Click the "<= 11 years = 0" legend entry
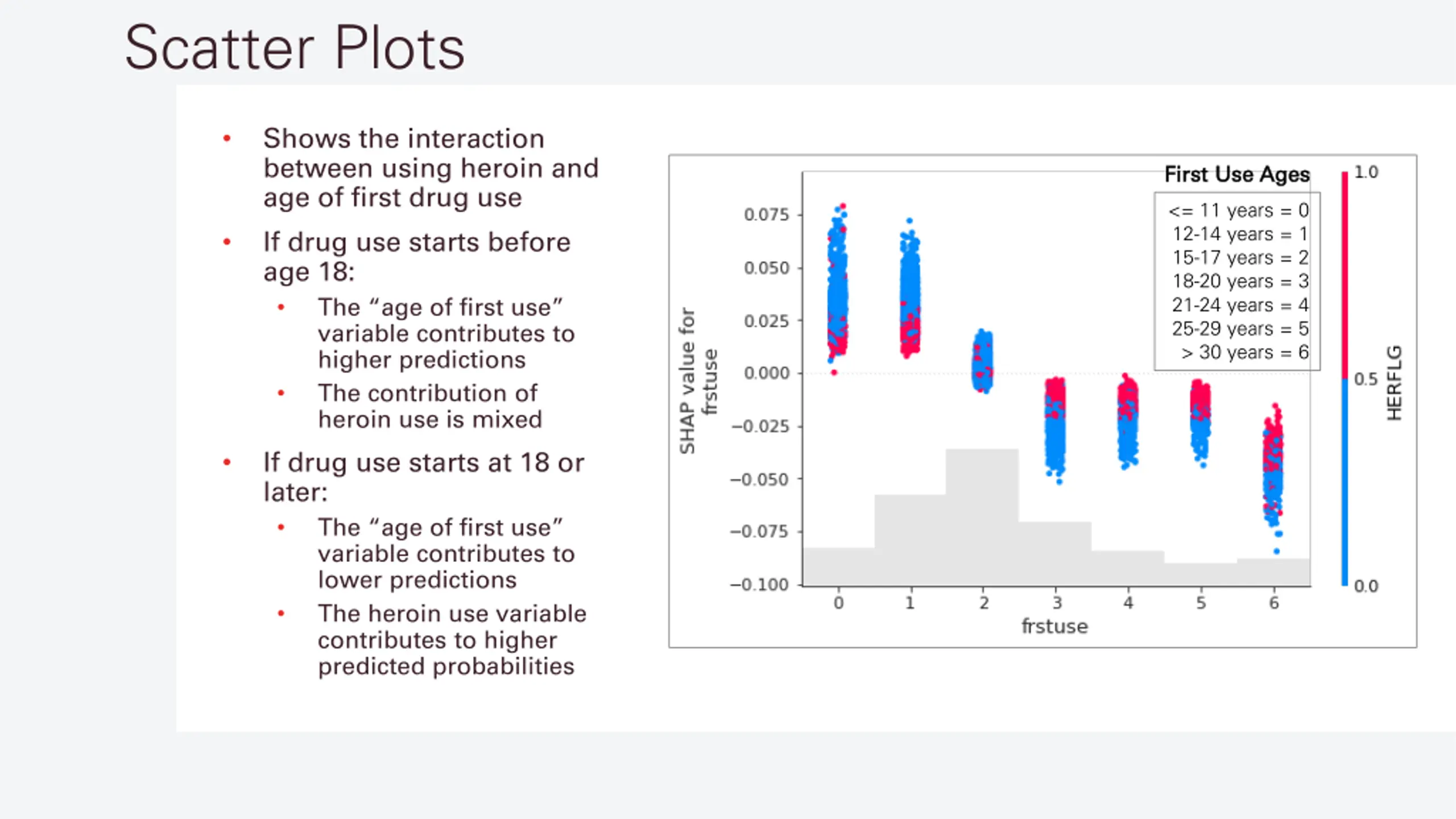Viewport: 1456px width, 819px height. [1238, 211]
